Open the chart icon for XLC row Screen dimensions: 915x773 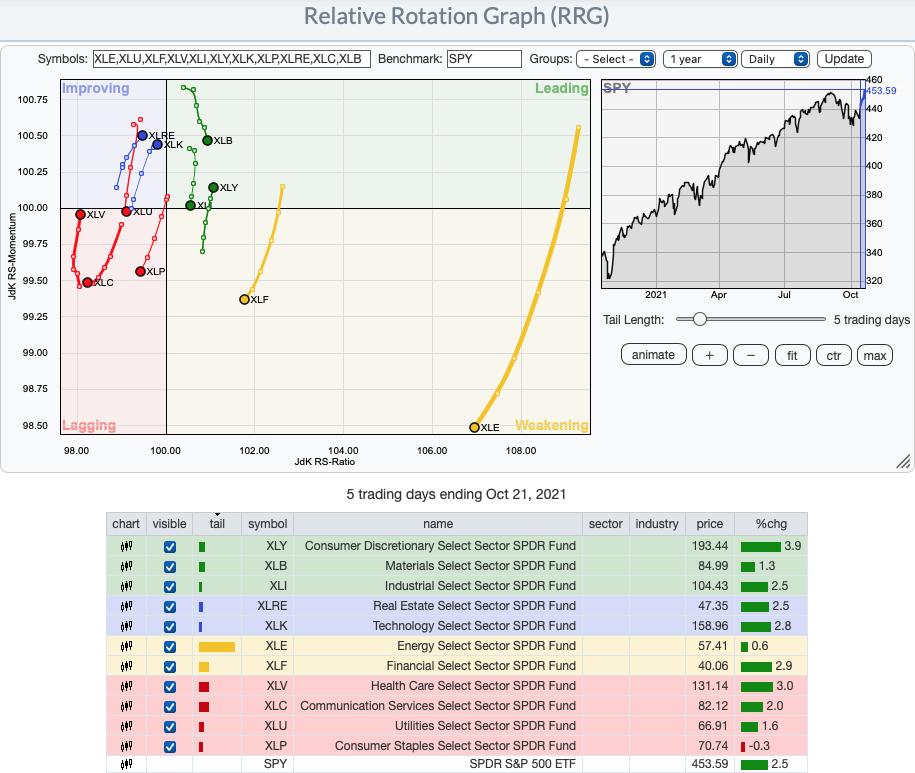[126, 706]
